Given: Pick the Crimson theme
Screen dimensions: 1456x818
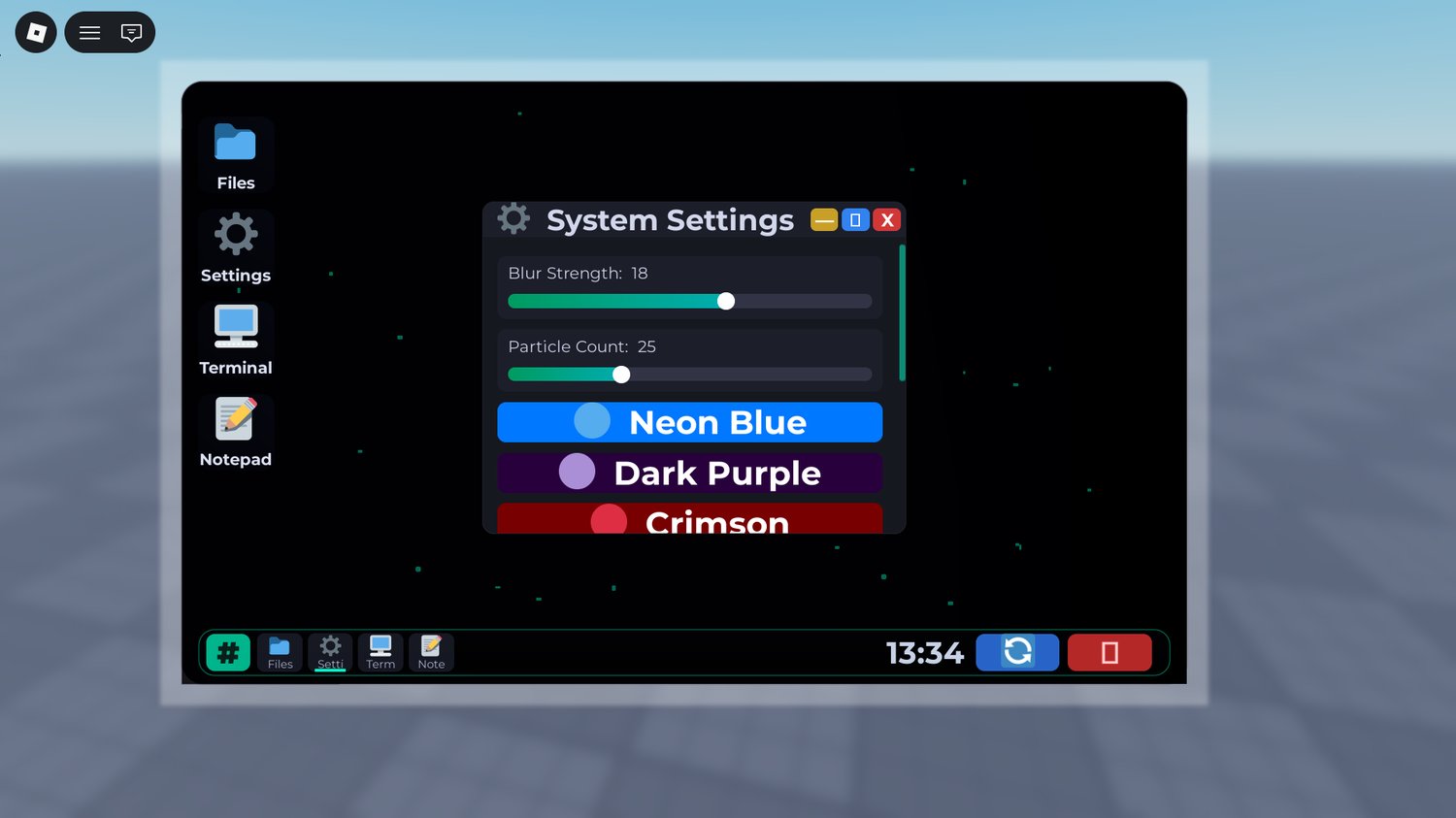Looking at the screenshot, I should tap(690, 518).
